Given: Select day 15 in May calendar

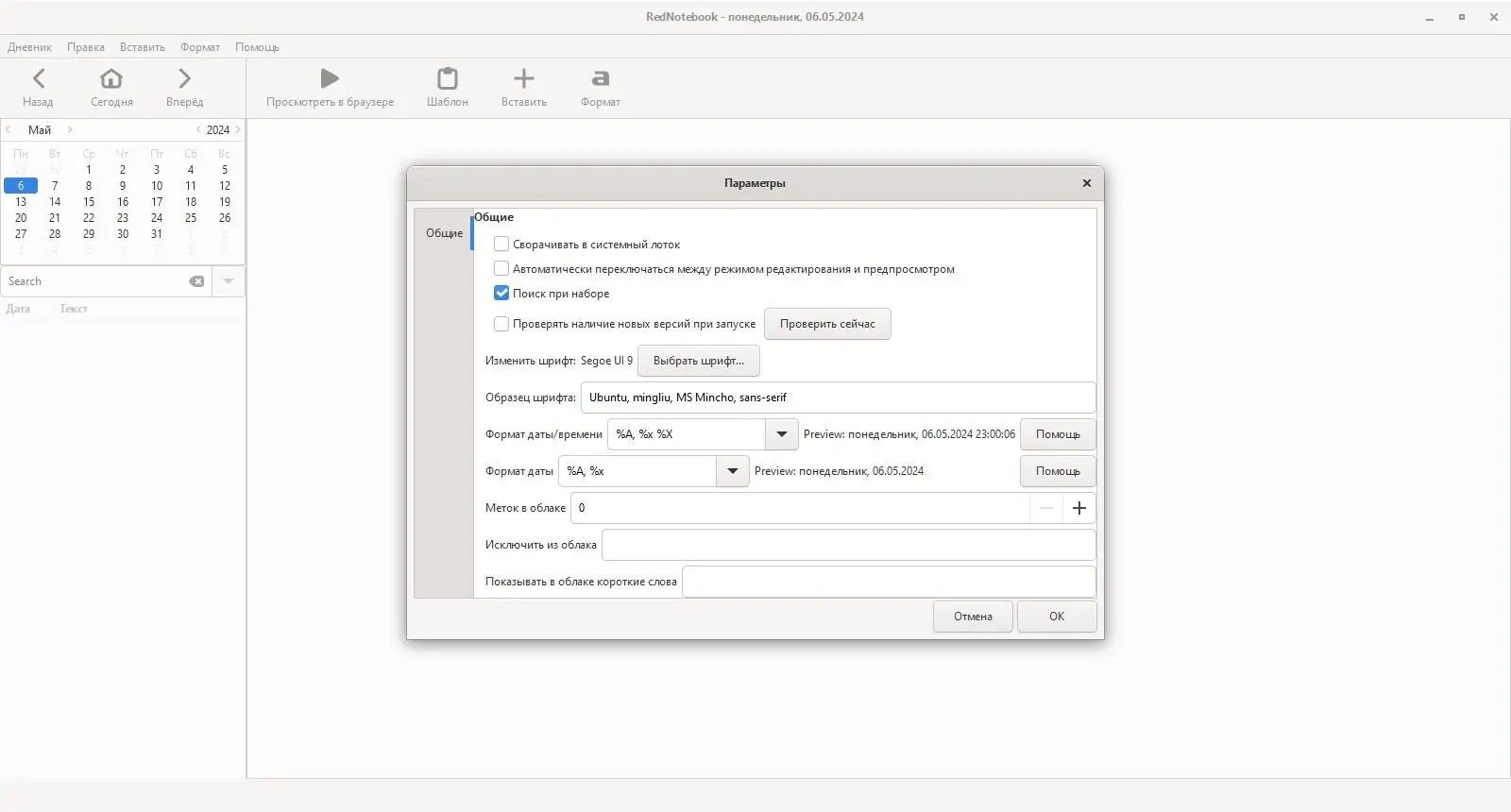Looking at the screenshot, I should pos(89,202).
